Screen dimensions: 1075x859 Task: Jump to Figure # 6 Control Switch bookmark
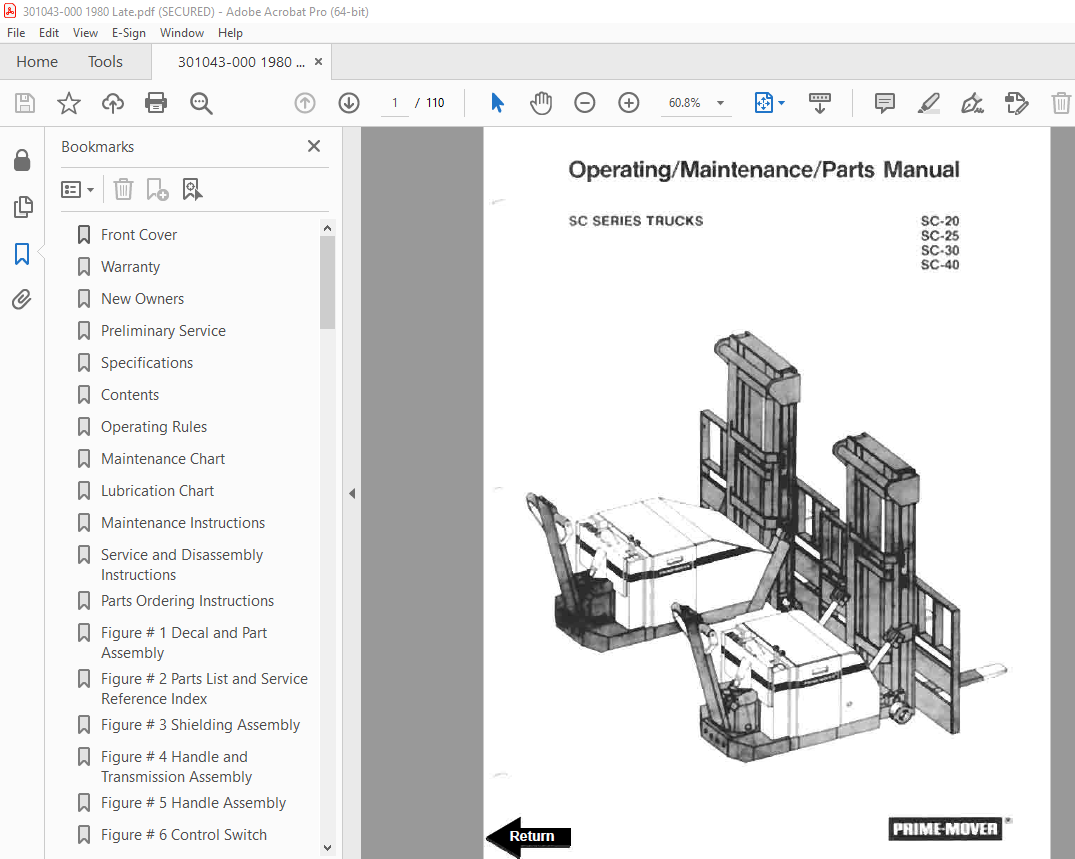click(x=184, y=835)
